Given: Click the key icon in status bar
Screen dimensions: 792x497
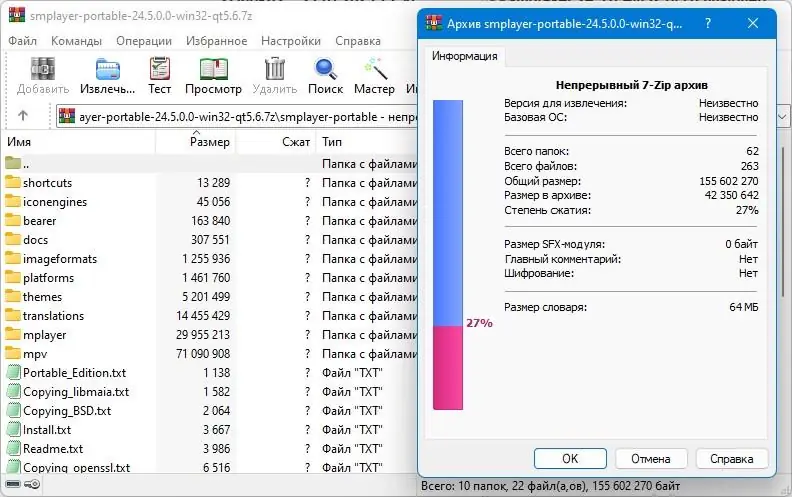Looking at the screenshot, I should click(x=32, y=484).
